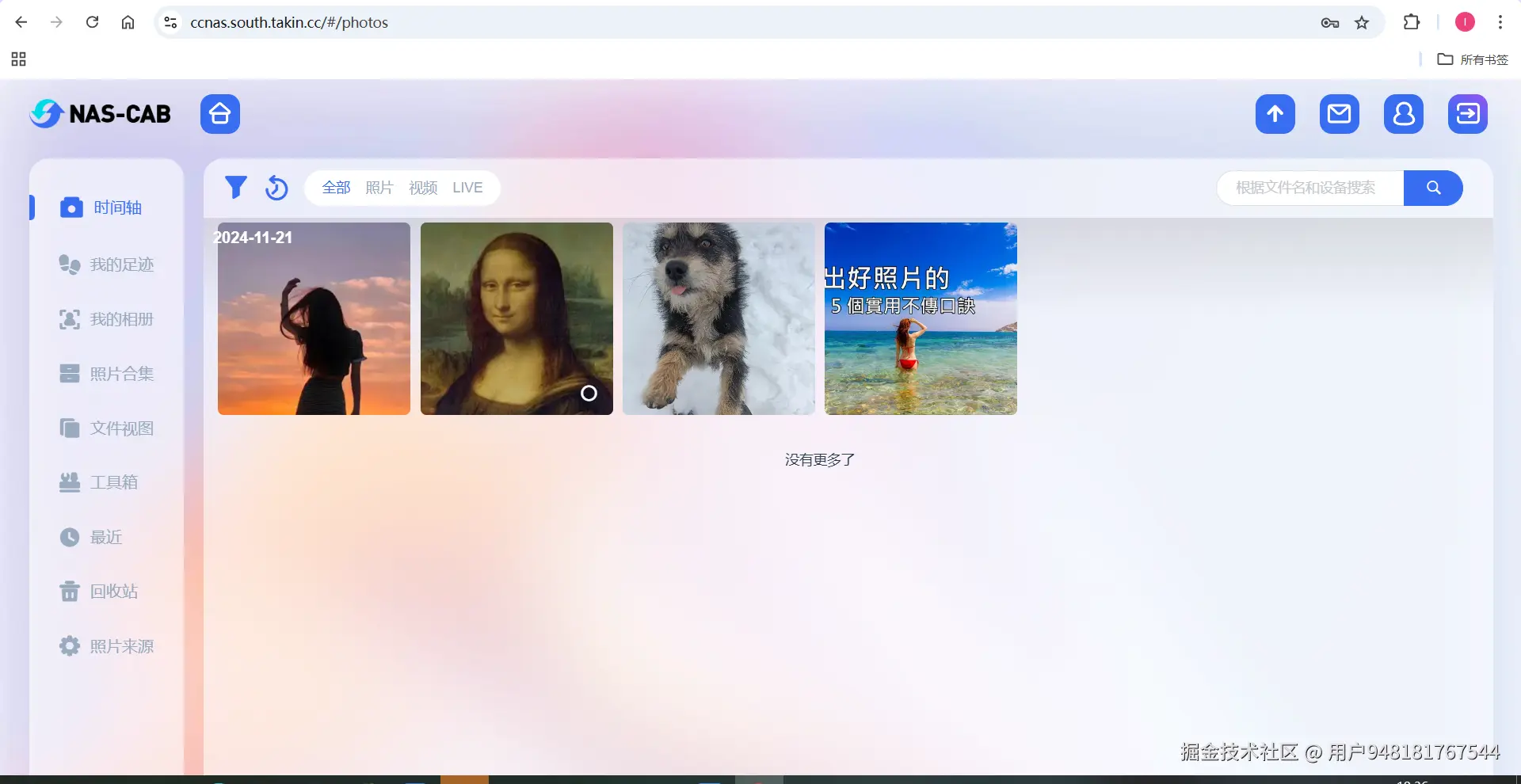
Task: Go to 我的足迹 in sidebar
Action: click(x=106, y=265)
